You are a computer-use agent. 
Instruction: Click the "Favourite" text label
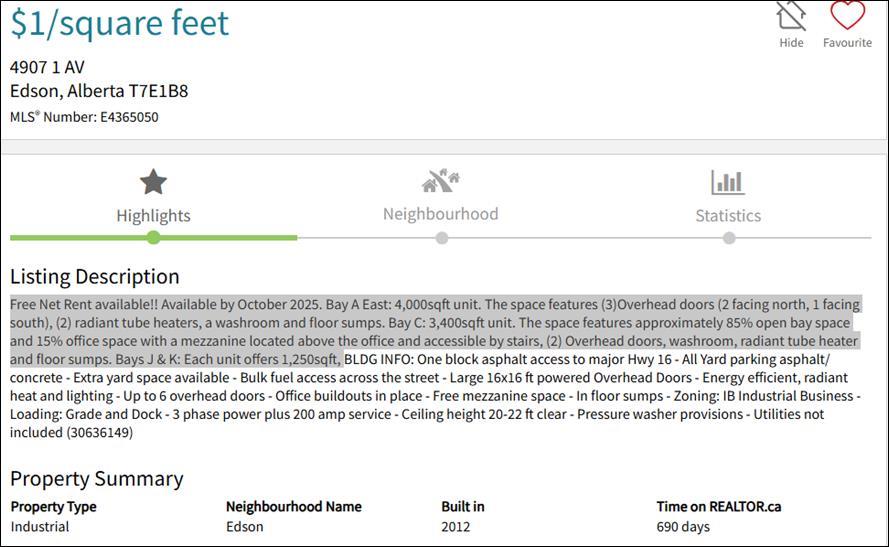(847, 43)
